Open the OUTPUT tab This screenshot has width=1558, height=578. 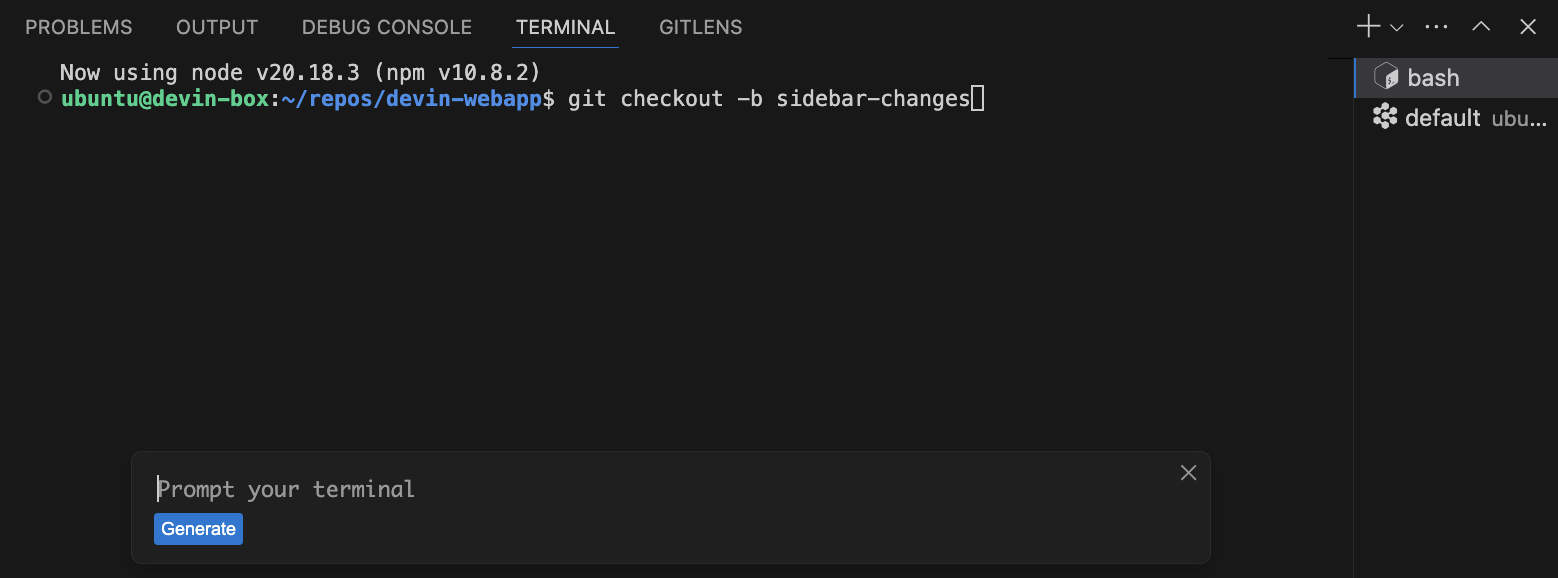click(x=217, y=27)
